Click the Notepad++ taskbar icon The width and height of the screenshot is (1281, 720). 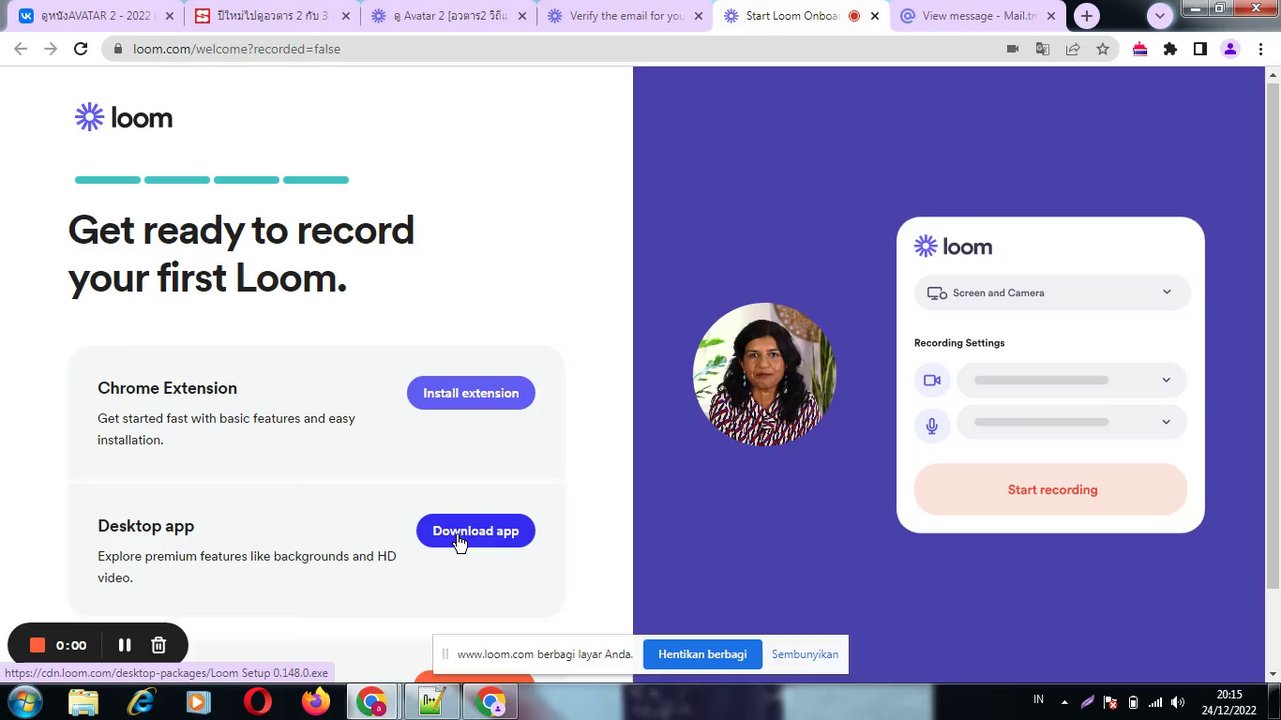point(432,702)
